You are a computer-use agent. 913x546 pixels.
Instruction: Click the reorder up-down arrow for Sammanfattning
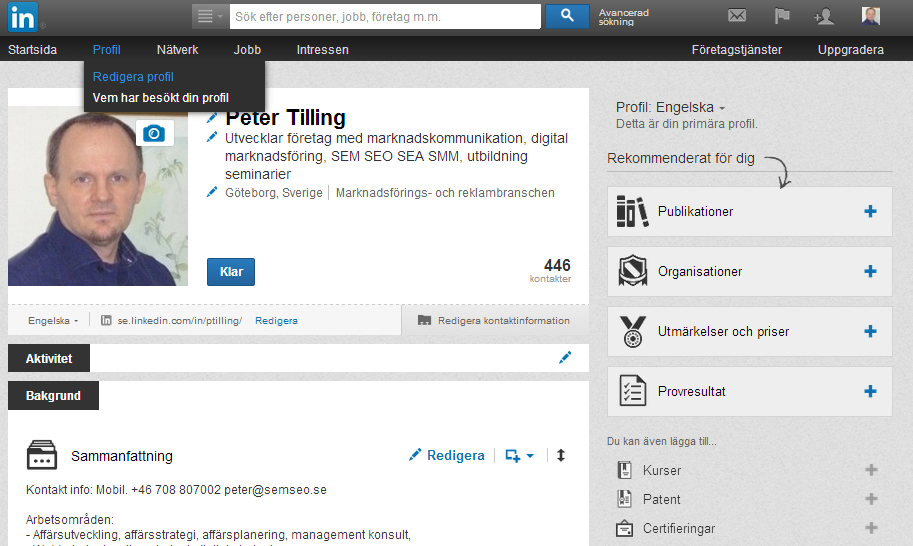[x=561, y=455]
